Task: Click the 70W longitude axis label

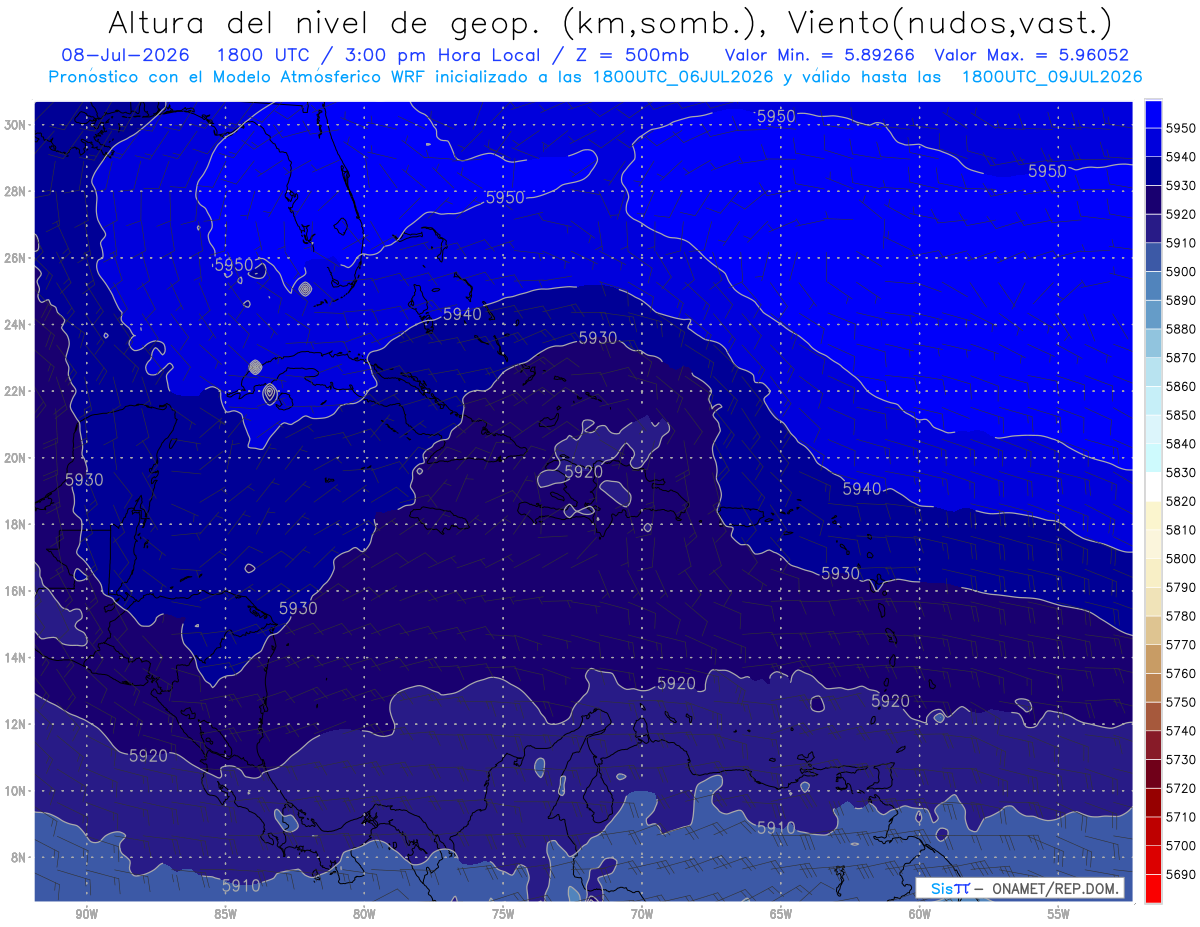Action: click(642, 914)
